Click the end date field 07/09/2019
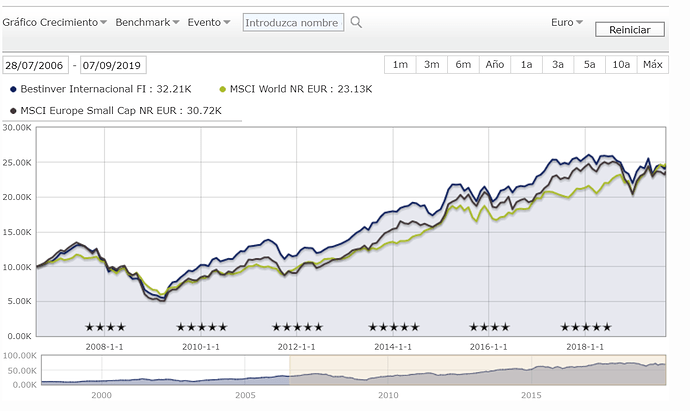The image size is (690, 411). pos(113,65)
